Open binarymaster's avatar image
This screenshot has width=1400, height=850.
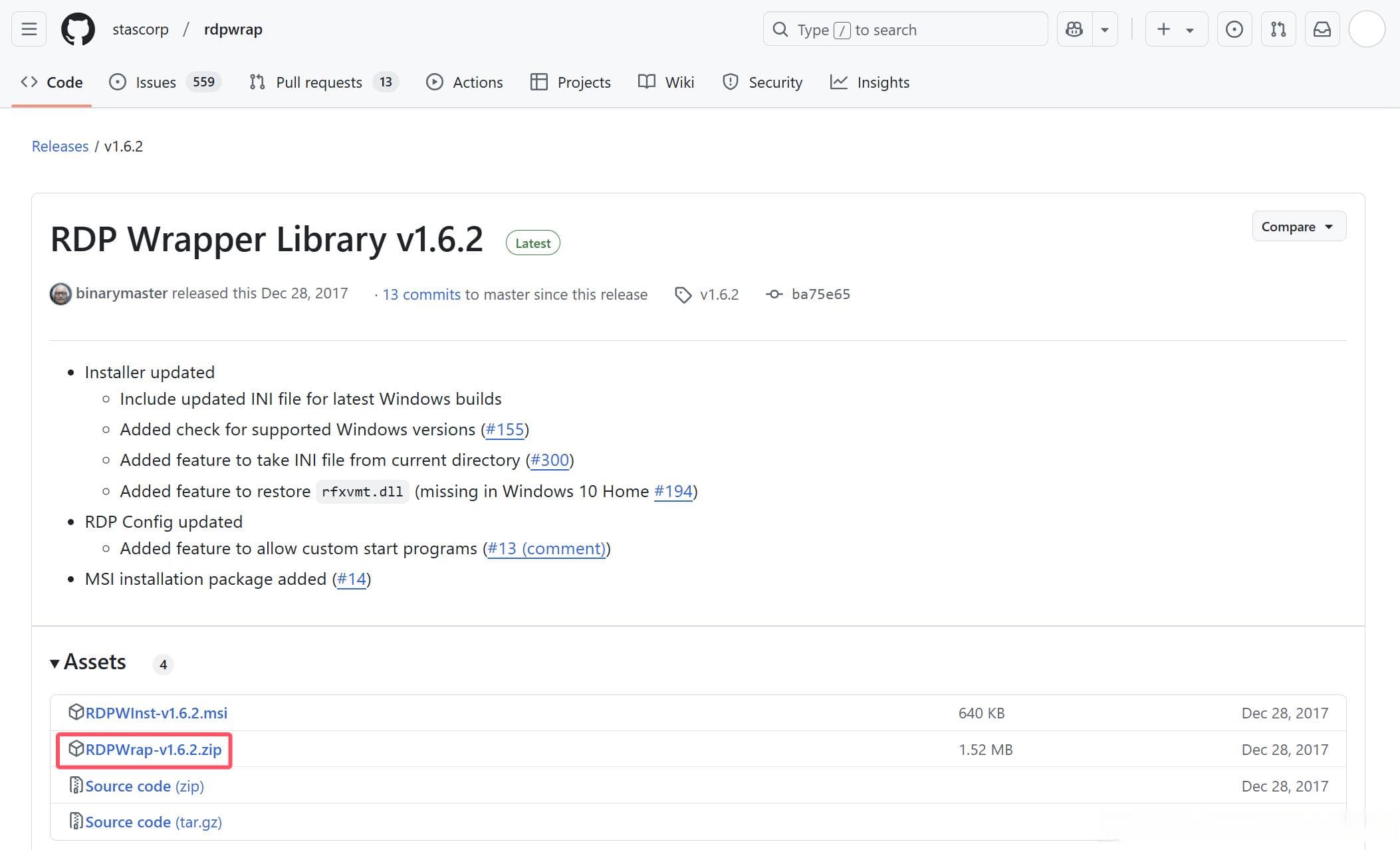pyautogui.click(x=60, y=294)
